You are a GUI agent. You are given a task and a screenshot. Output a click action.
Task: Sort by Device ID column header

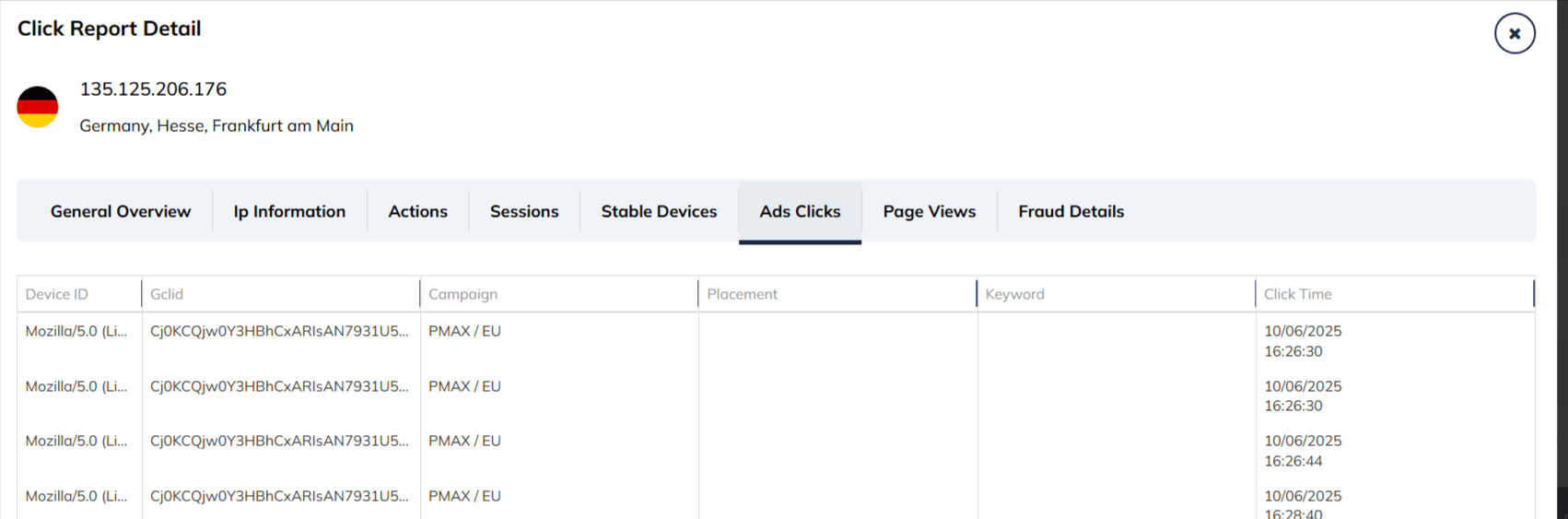coord(57,294)
